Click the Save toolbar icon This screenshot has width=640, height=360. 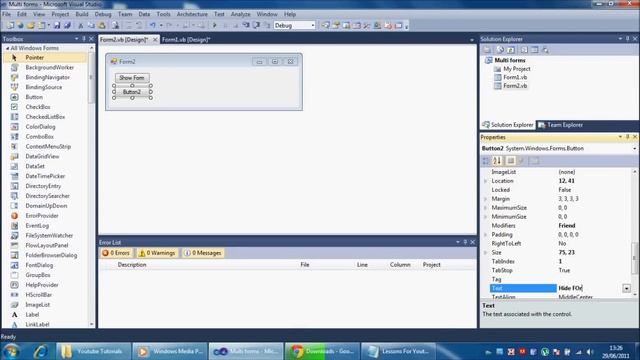pos(57,25)
